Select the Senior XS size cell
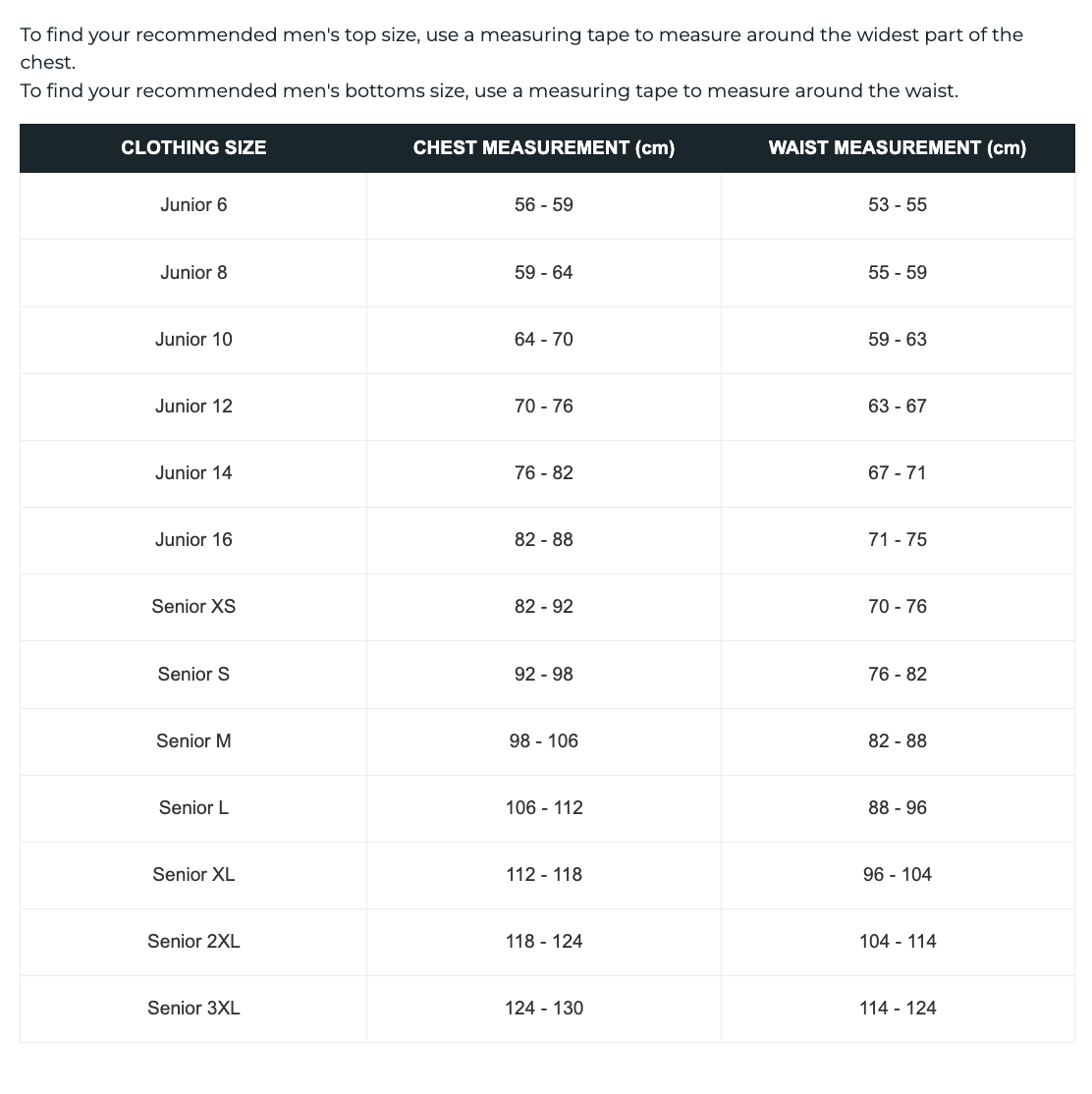 click(193, 606)
